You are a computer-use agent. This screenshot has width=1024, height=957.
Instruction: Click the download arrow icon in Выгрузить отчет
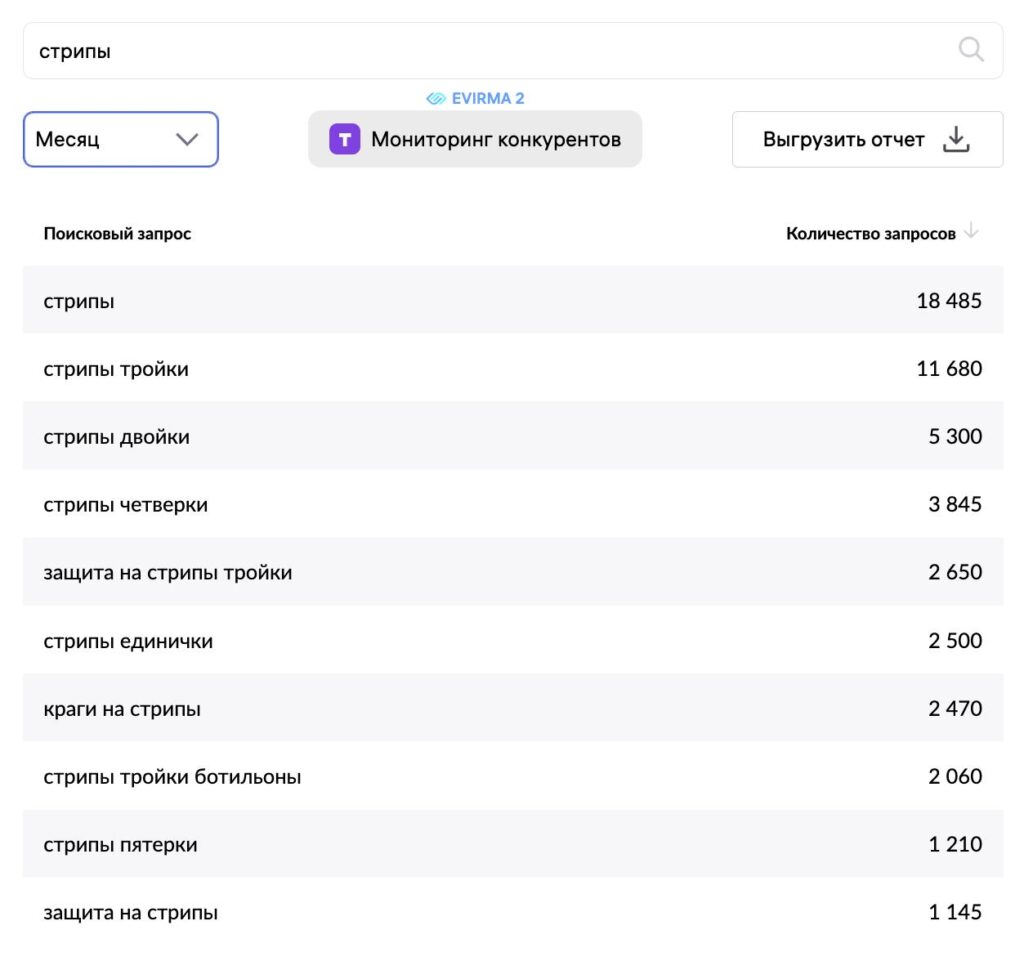(x=956, y=139)
